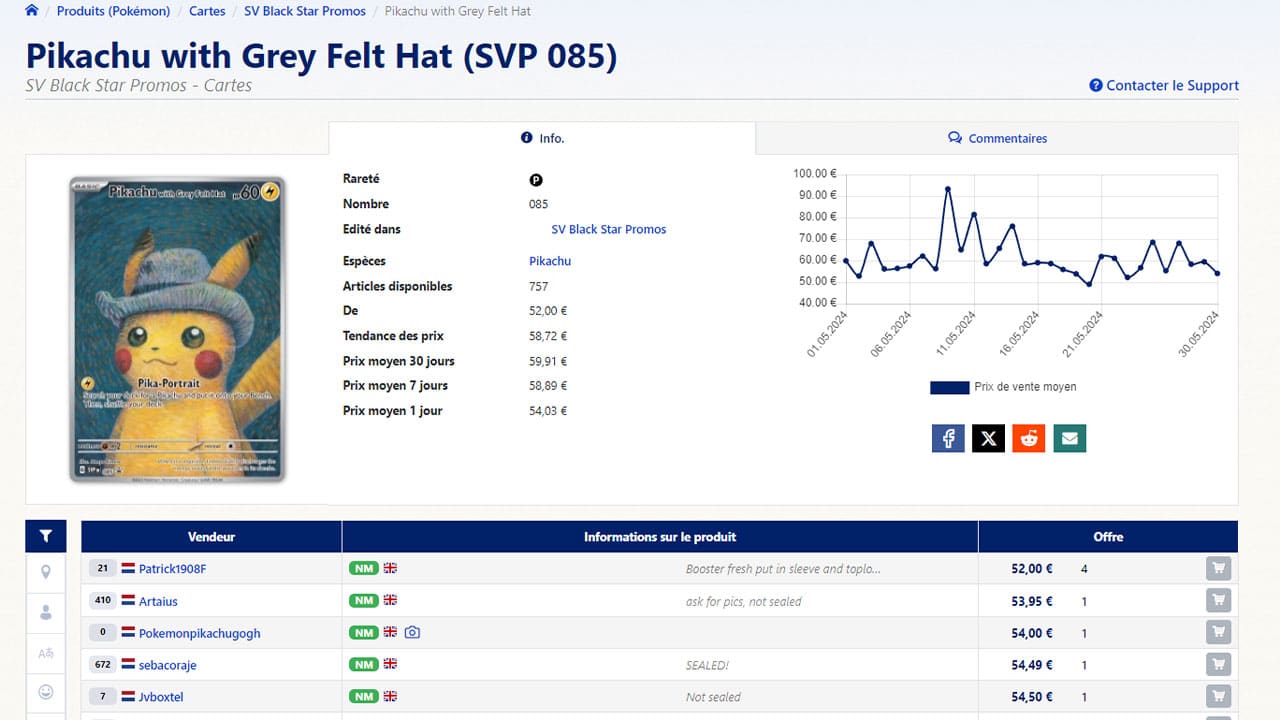This screenshot has width=1280, height=720.
Task: Open seller Pokemonpikachugogh profile
Action: 199,633
